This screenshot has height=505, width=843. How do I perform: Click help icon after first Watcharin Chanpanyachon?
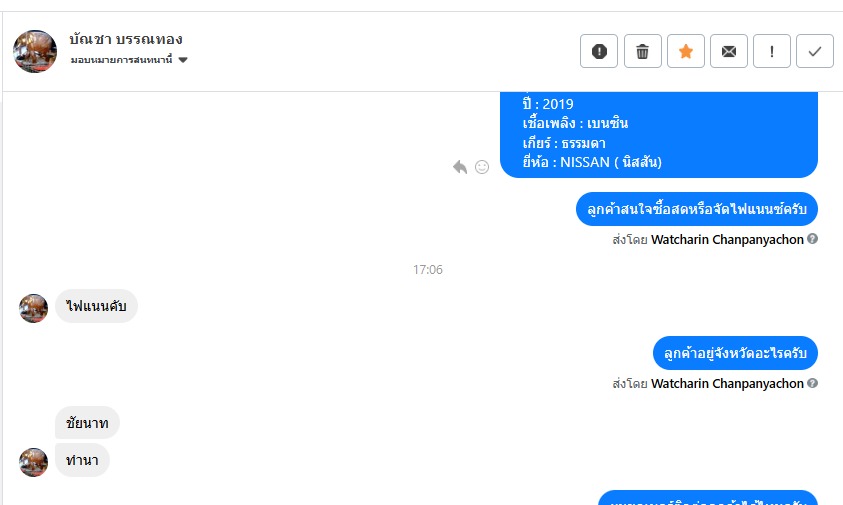[812, 239]
